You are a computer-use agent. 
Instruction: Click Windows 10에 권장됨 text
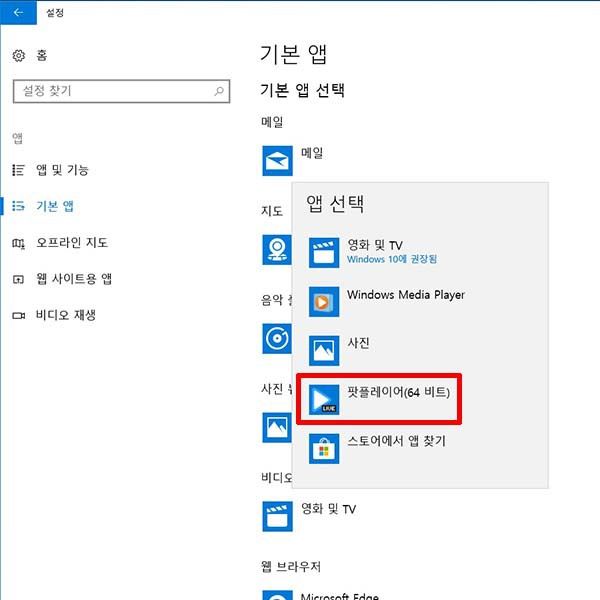pyautogui.click(x=392, y=259)
